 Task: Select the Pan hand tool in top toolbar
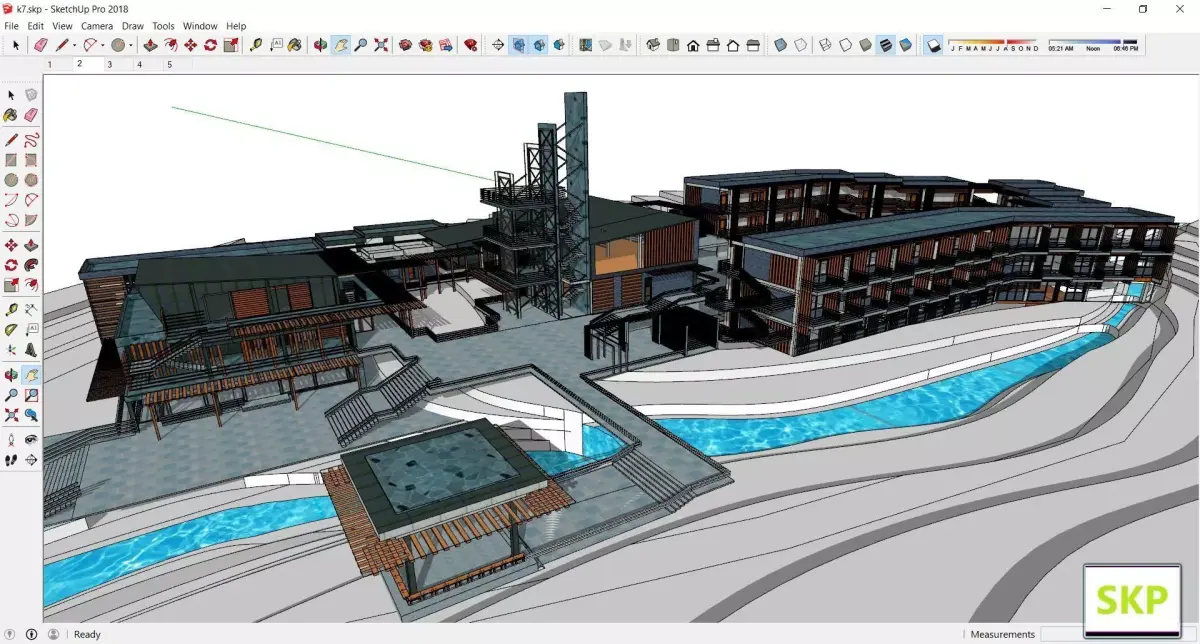pyautogui.click(x=340, y=45)
